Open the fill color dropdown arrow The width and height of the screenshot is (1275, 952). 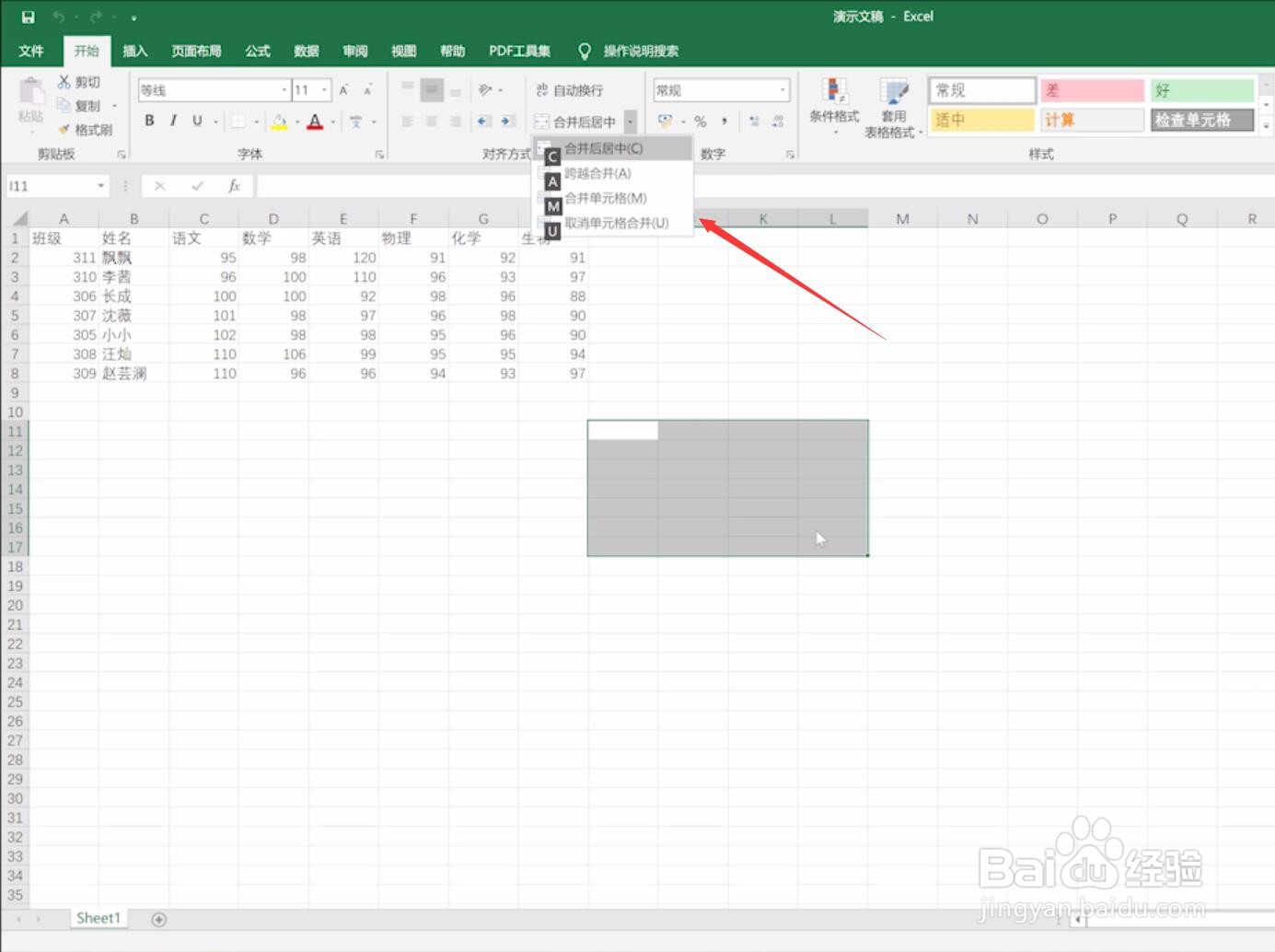[x=296, y=121]
